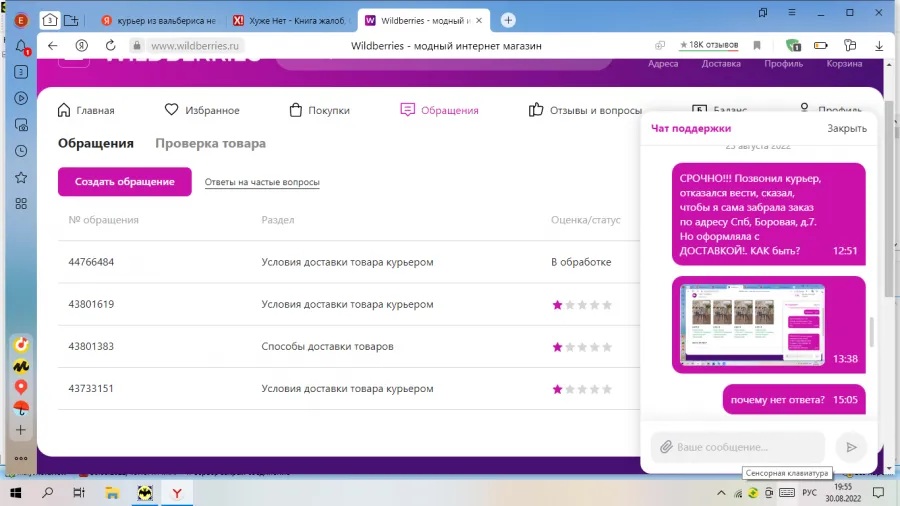900x506 pixels.
Task: Switch to tab 'курьер из вальбериса'
Action: pos(158,21)
